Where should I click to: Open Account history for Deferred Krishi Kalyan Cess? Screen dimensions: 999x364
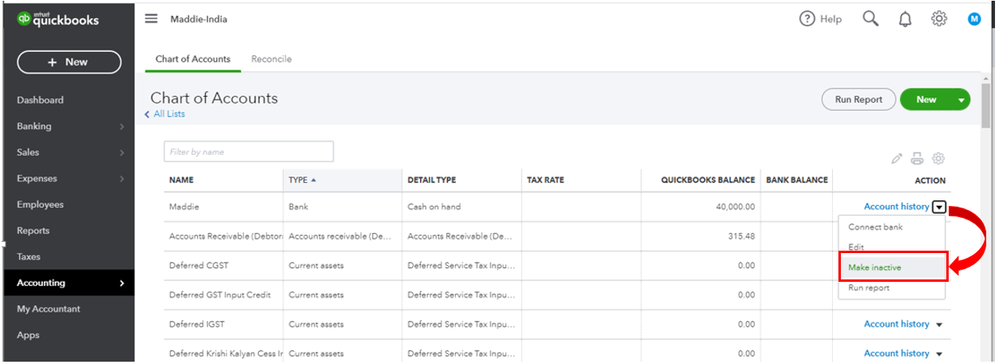(x=896, y=353)
